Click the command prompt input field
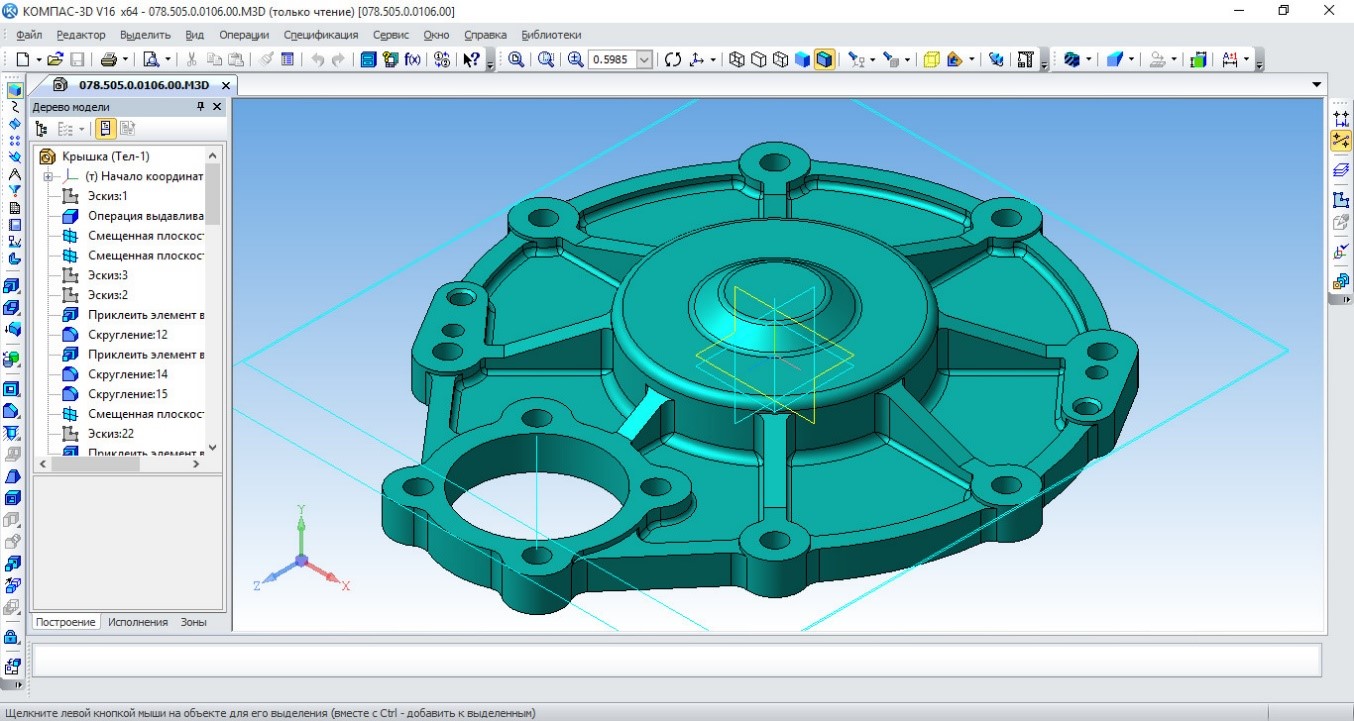 (676, 659)
